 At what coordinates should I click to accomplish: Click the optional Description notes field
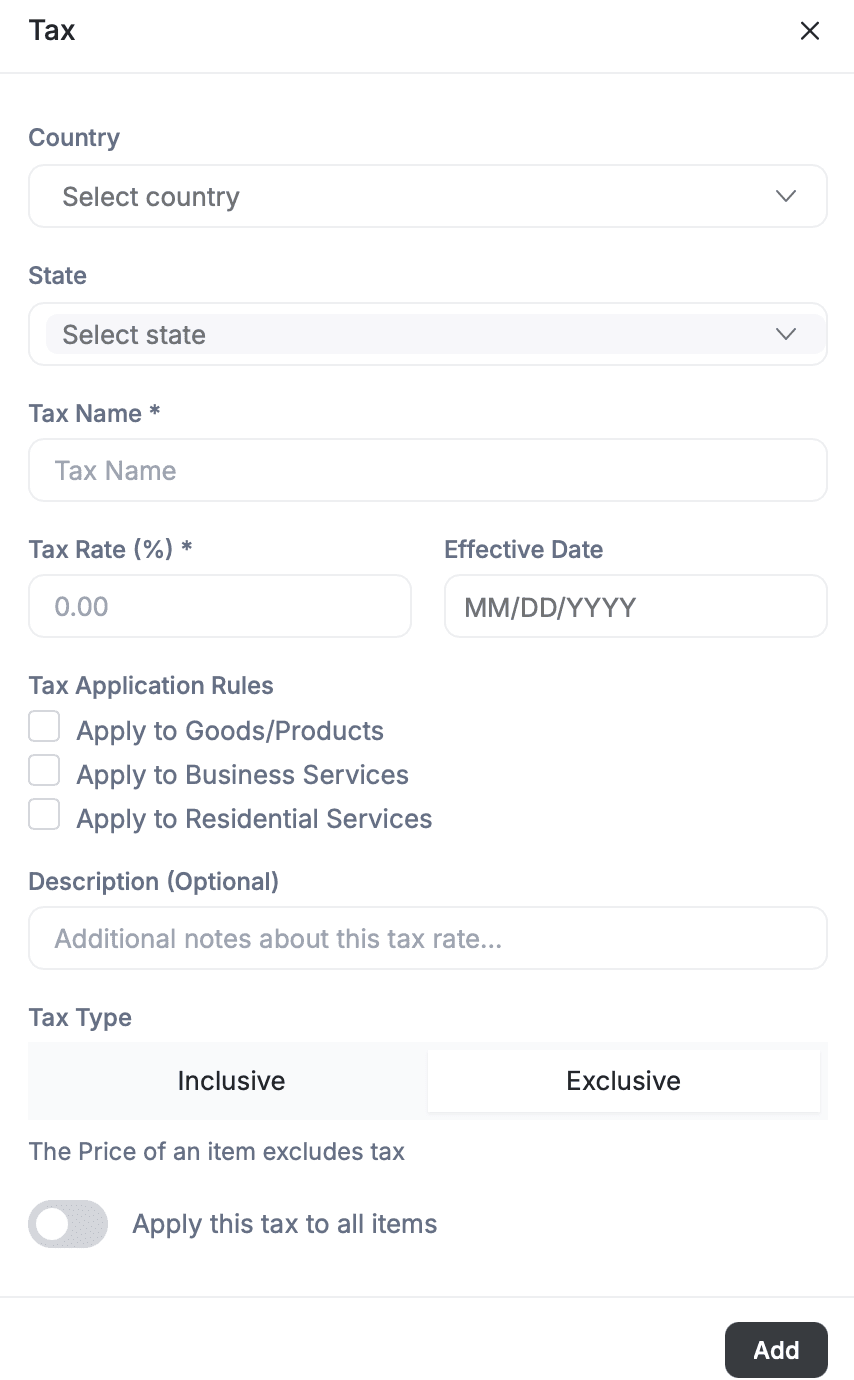(428, 938)
